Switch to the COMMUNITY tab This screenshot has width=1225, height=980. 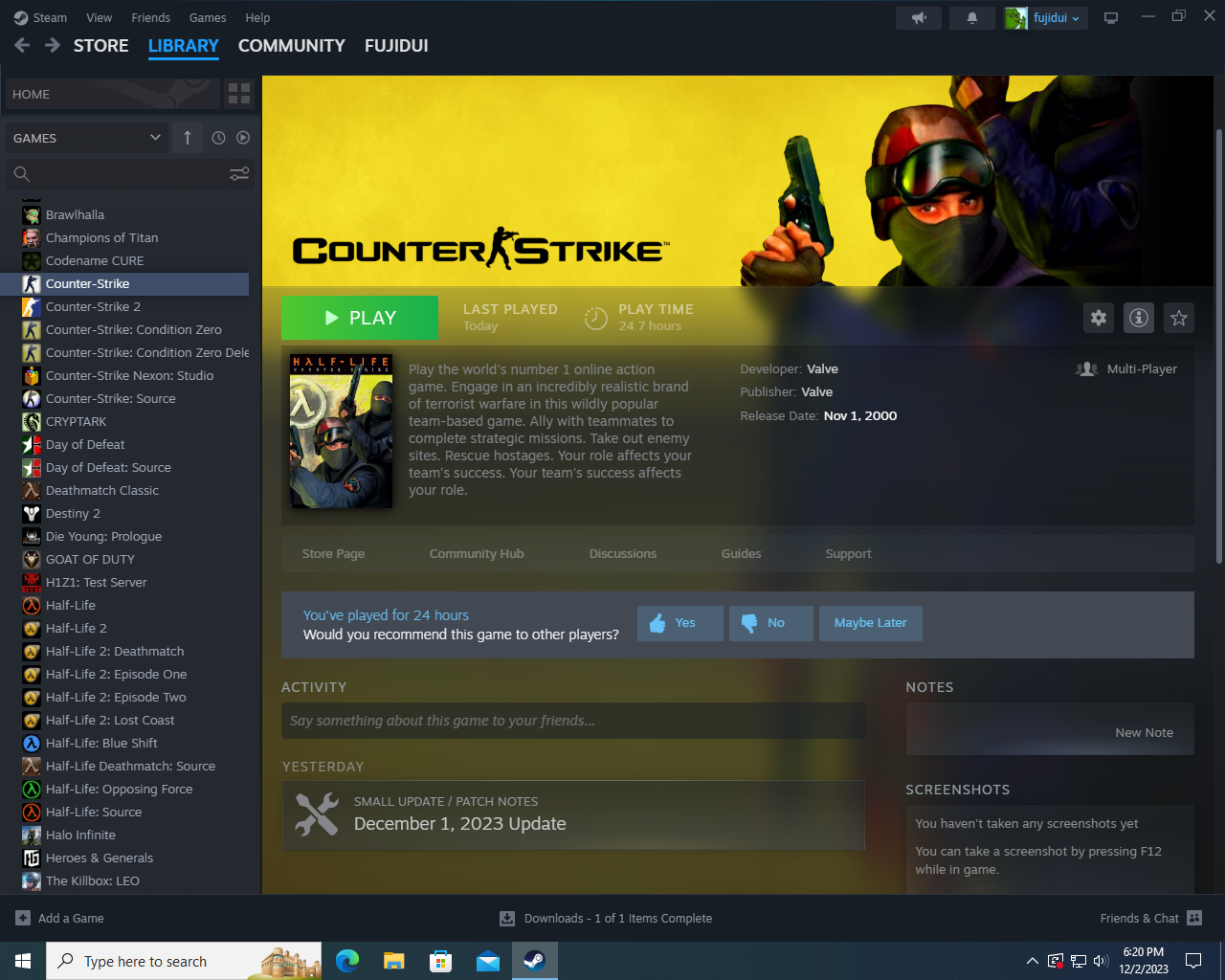pos(291,46)
